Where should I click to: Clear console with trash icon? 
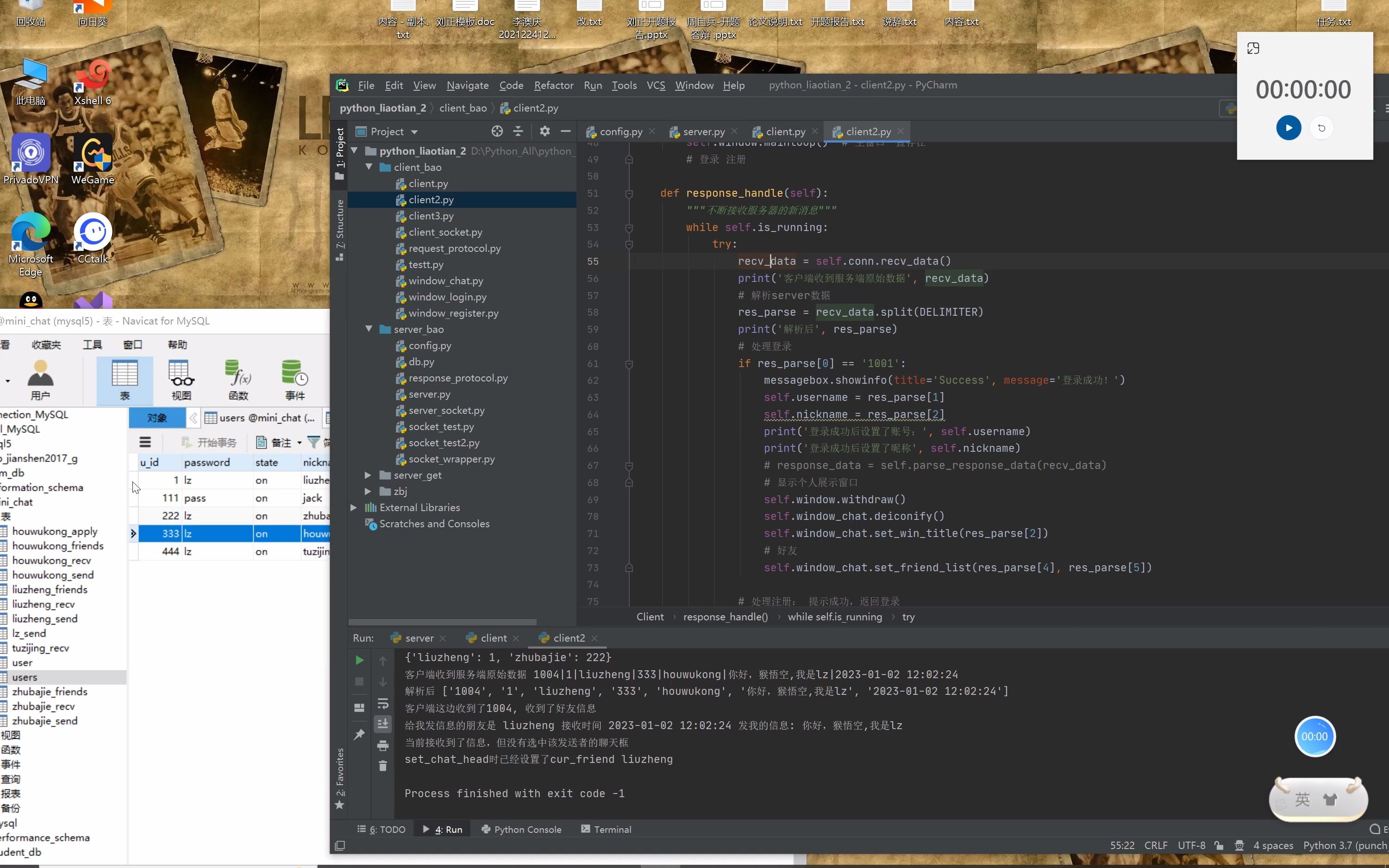(383, 767)
